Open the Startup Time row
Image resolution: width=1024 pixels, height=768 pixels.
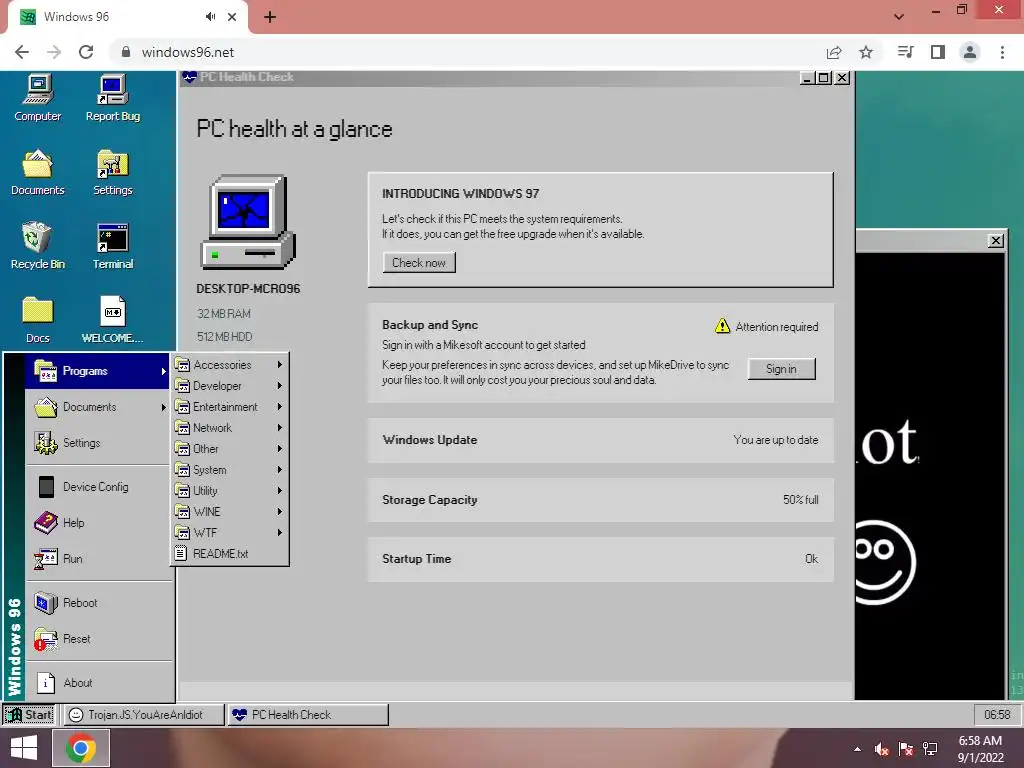click(600, 559)
